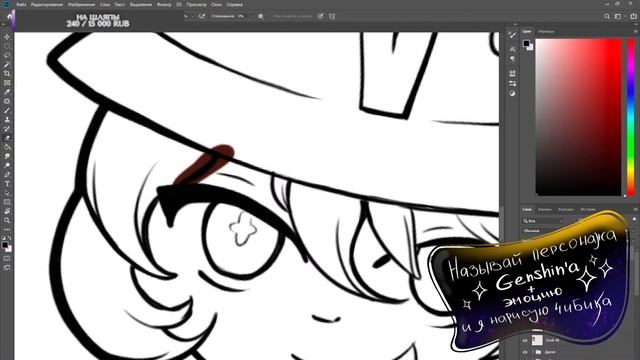Viewport: 640px width, 360px height.
Task: Open the Файл menu
Action: (x=21, y=4)
